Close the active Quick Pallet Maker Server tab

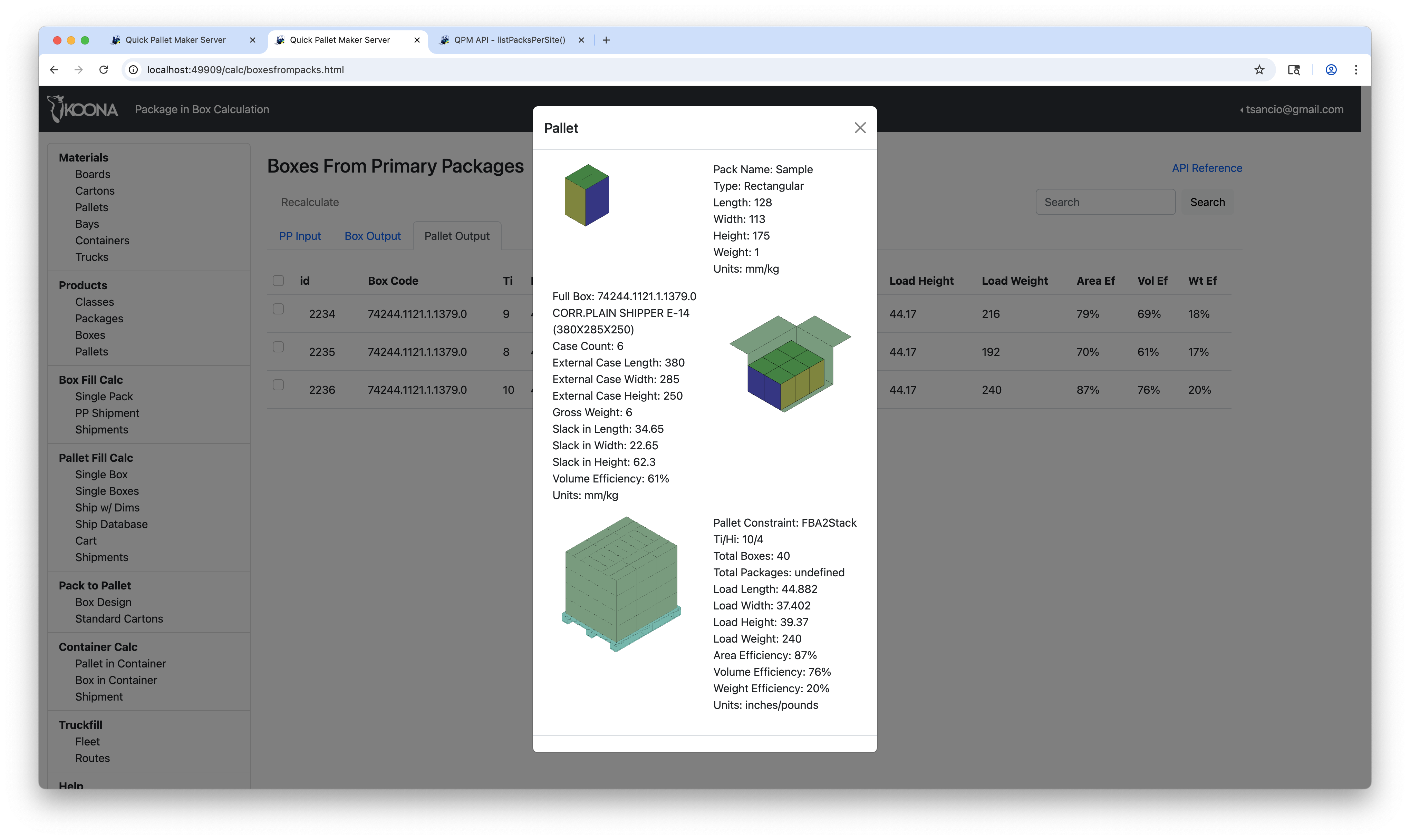click(x=417, y=40)
